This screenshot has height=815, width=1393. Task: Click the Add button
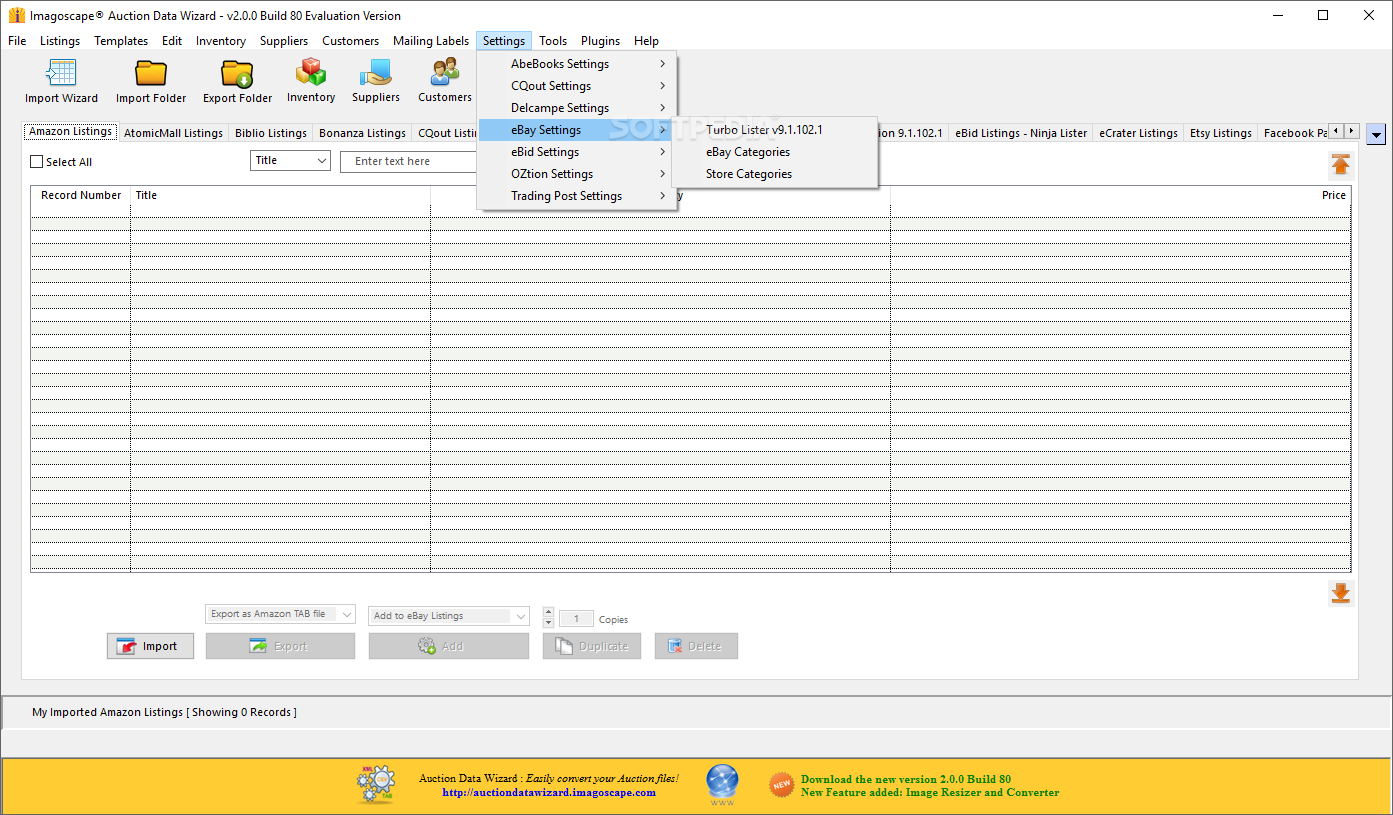pos(448,646)
